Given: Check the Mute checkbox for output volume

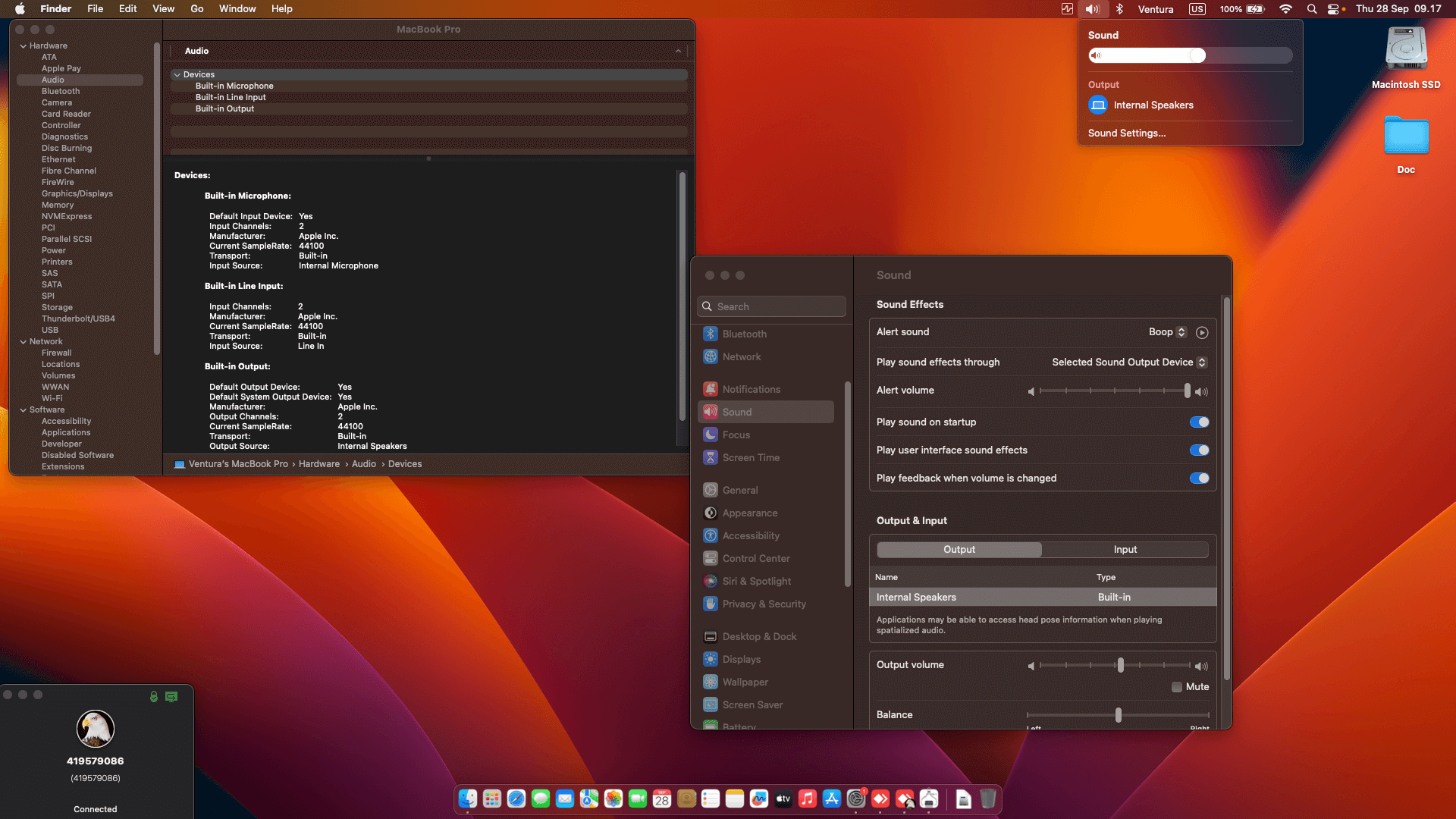Looking at the screenshot, I should pyautogui.click(x=1176, y=687).
